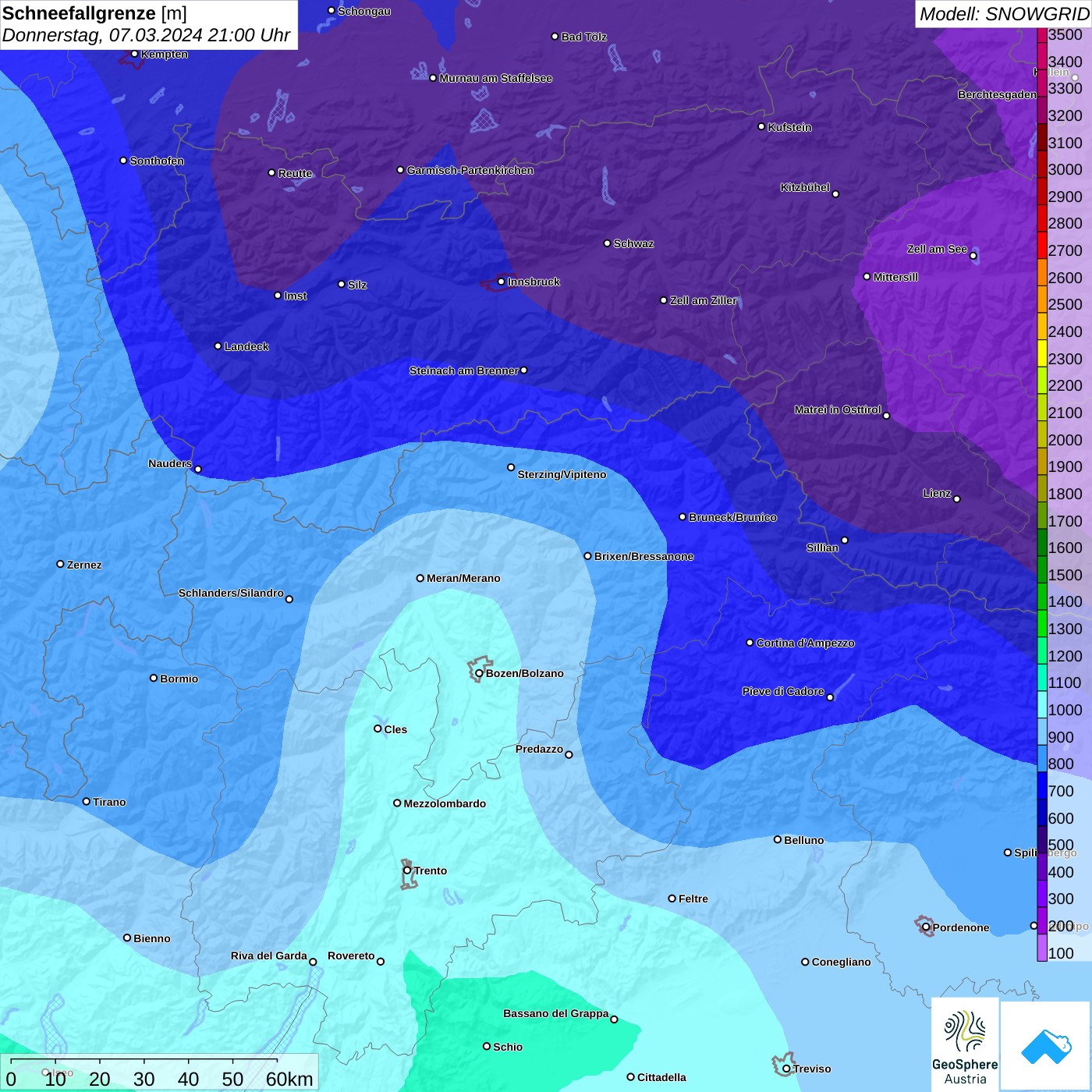Click the 2700 m red legend swatch
Screen dimensions: 1092x1092
(1042, 245)
